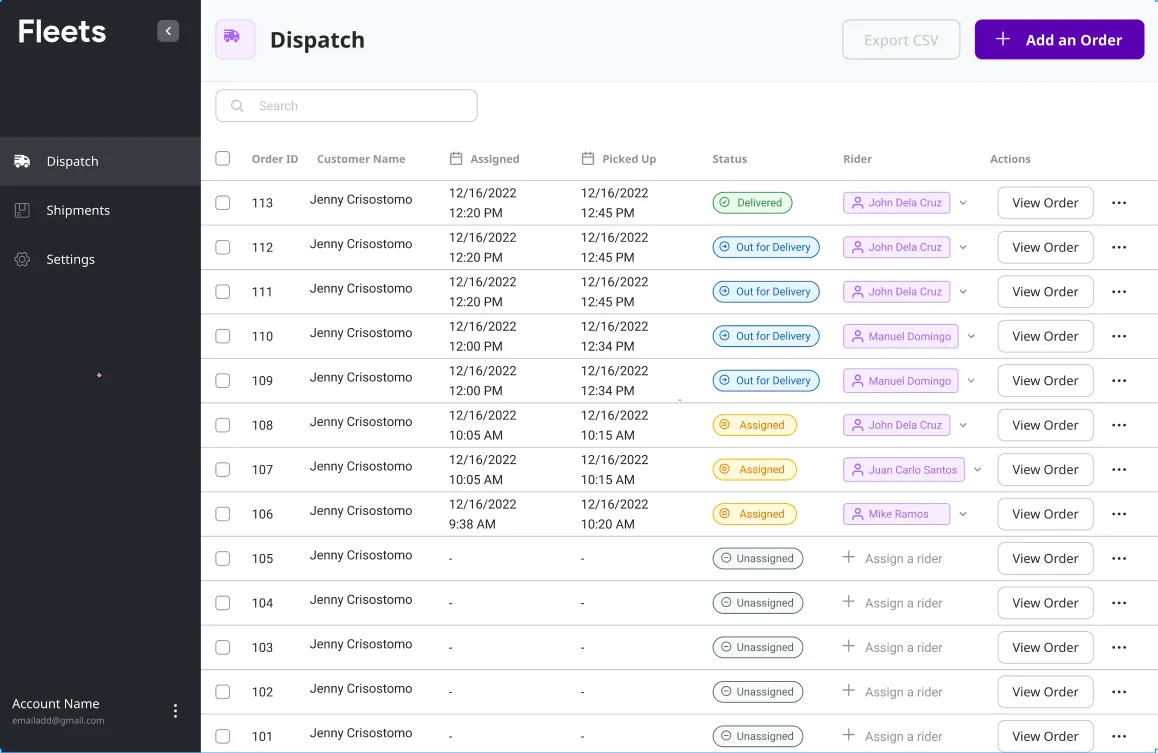Check the box for order 106
The image size is (1158, 753).
coord(222,514)
